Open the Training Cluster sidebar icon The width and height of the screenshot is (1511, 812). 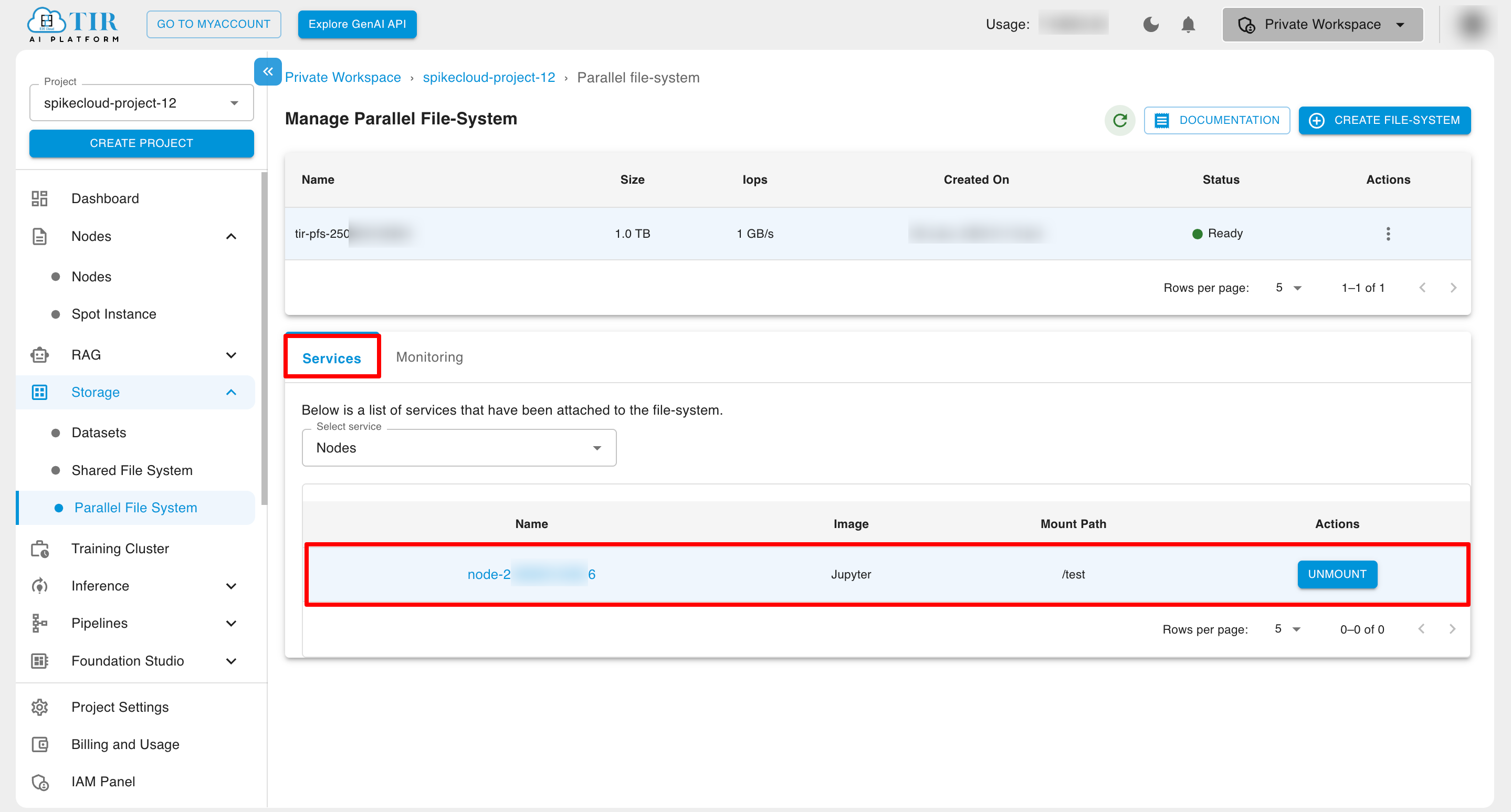[39, 548]
